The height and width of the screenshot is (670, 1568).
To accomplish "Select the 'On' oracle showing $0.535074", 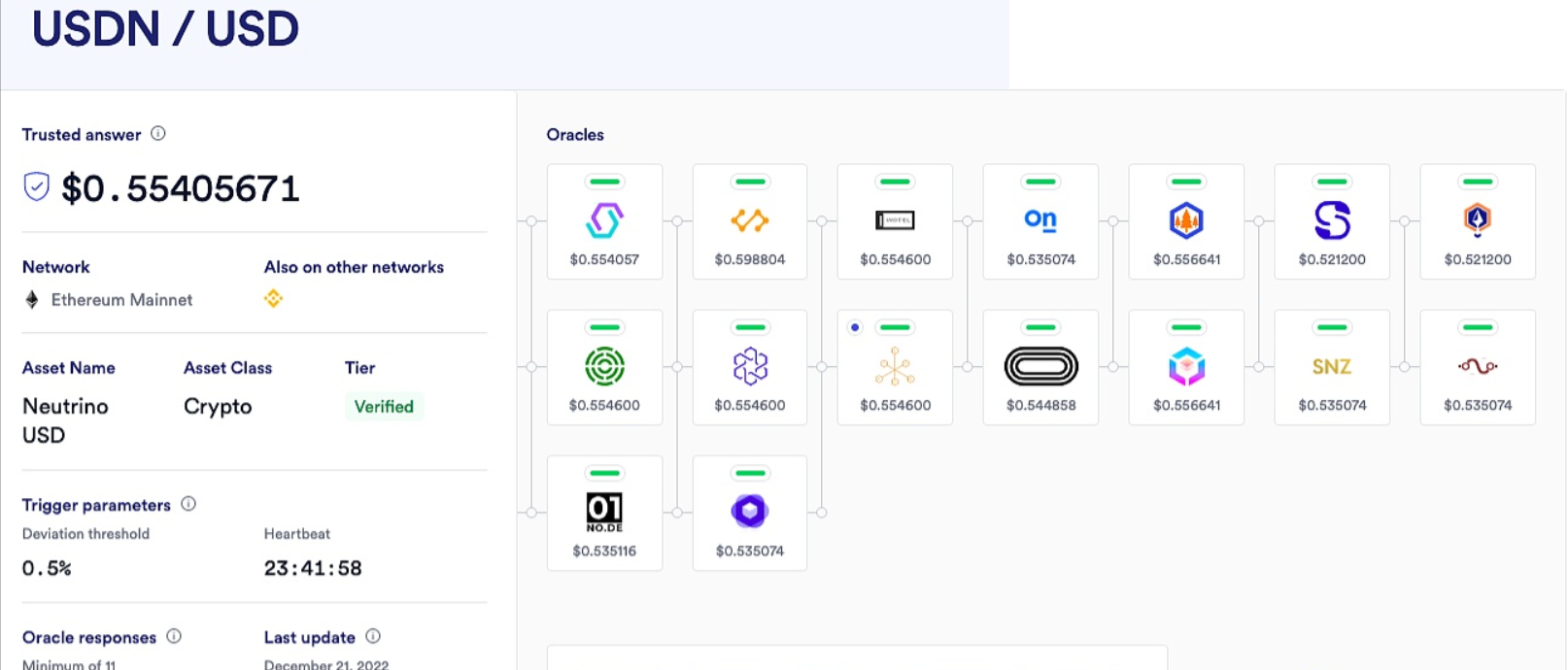I will 1040,220.
